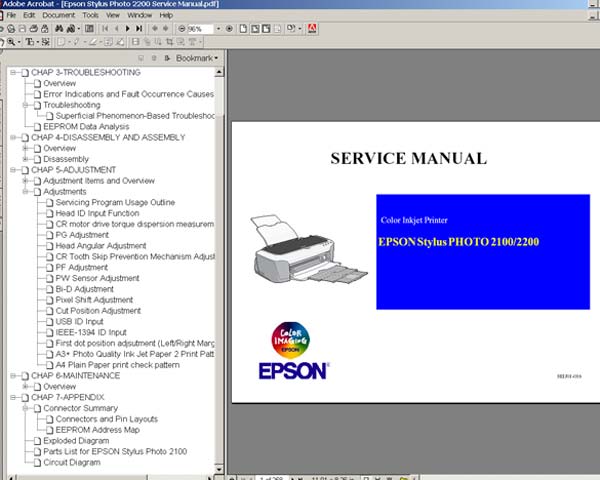Open PG Adjustment bookmark

click(82, 235)
